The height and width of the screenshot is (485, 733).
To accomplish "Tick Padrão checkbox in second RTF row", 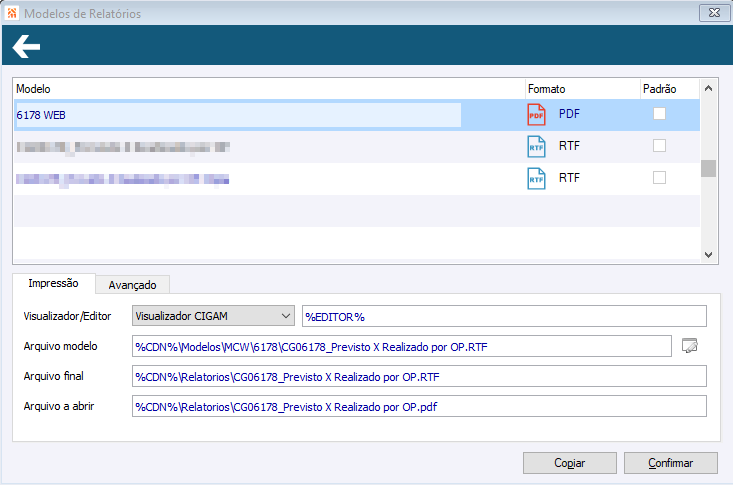I will click(x=659, y=145).
